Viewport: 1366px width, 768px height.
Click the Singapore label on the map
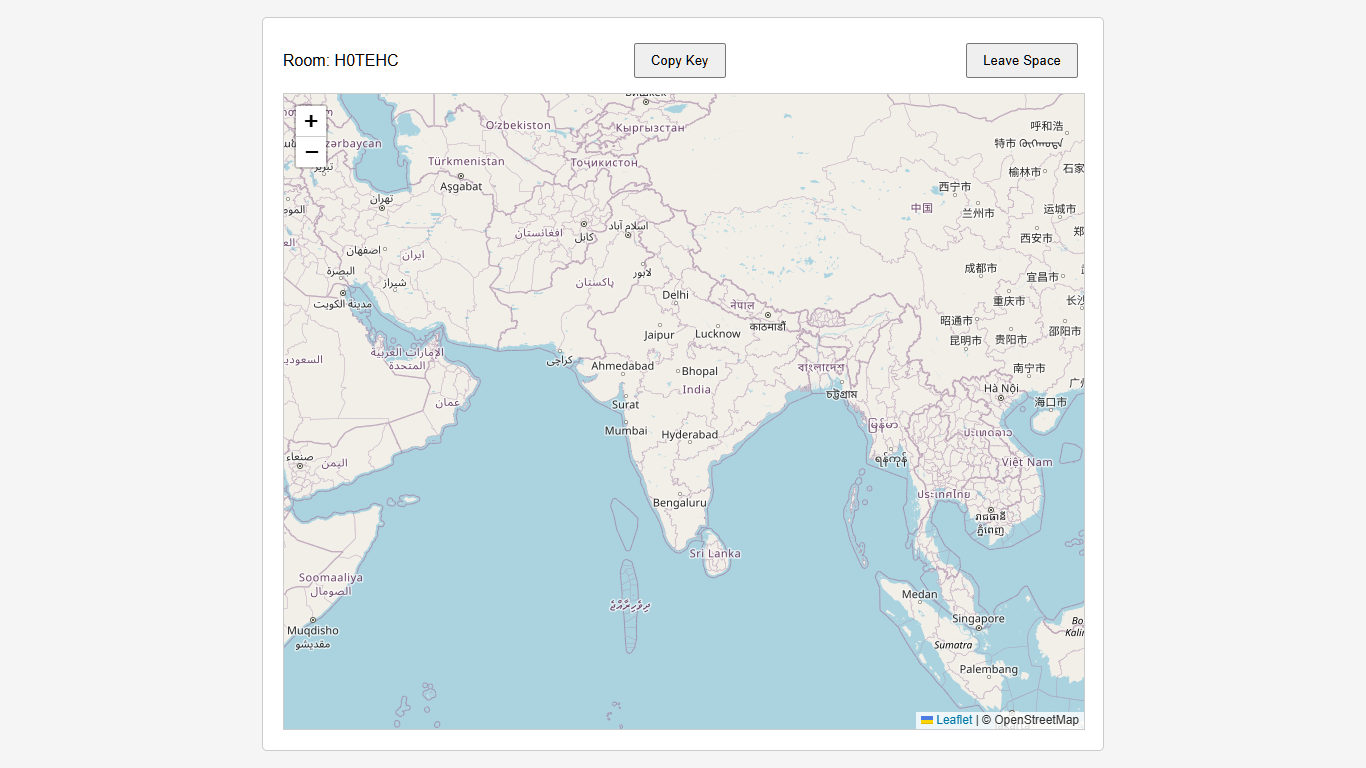(x=978, y=619)
